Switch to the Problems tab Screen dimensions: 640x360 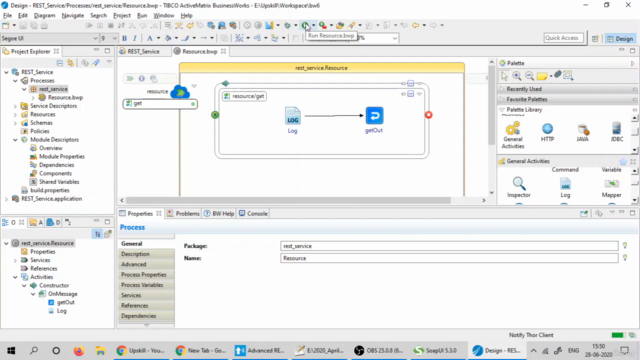(183, 214)
